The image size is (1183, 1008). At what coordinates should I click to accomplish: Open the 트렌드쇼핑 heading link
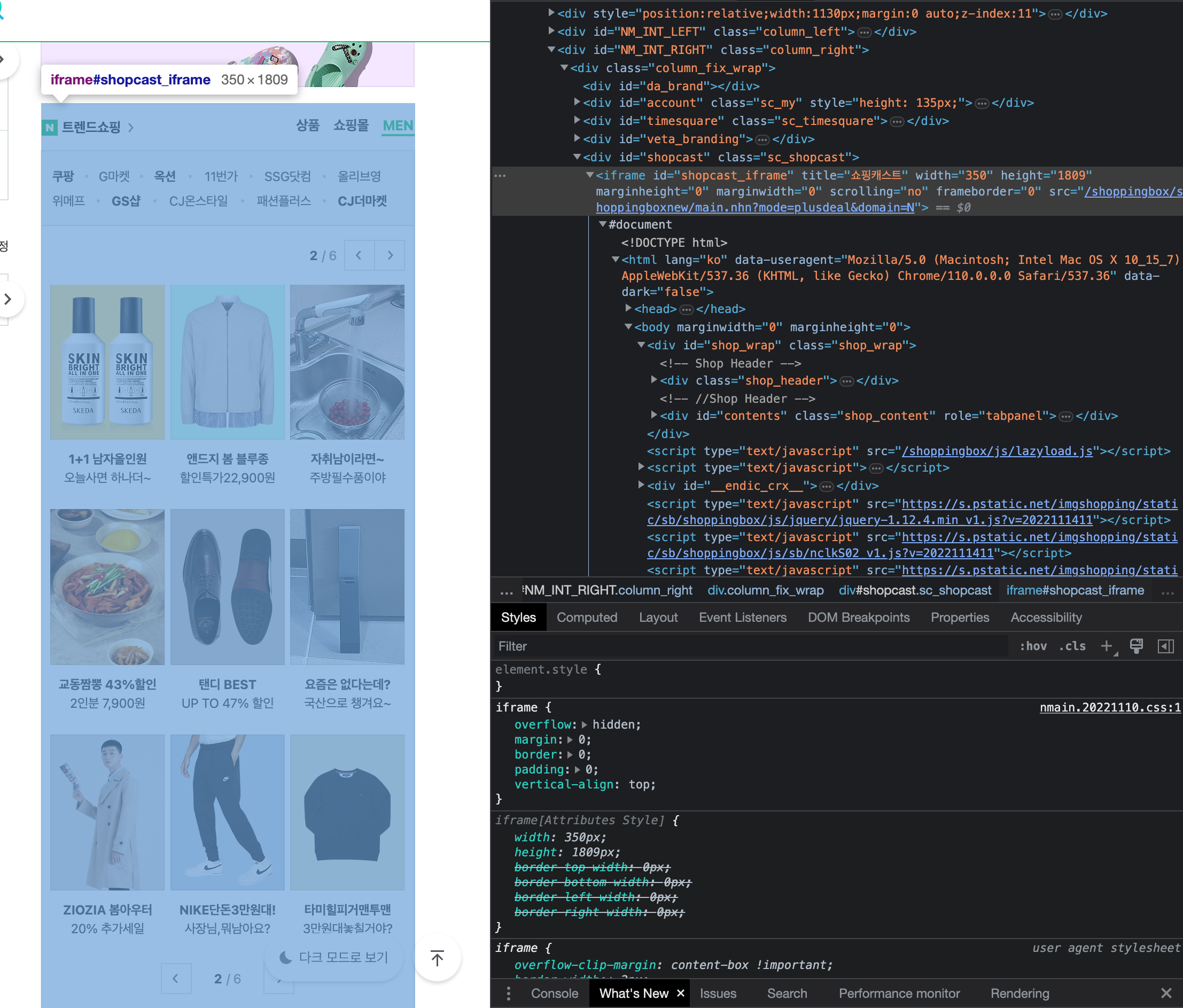91,127
